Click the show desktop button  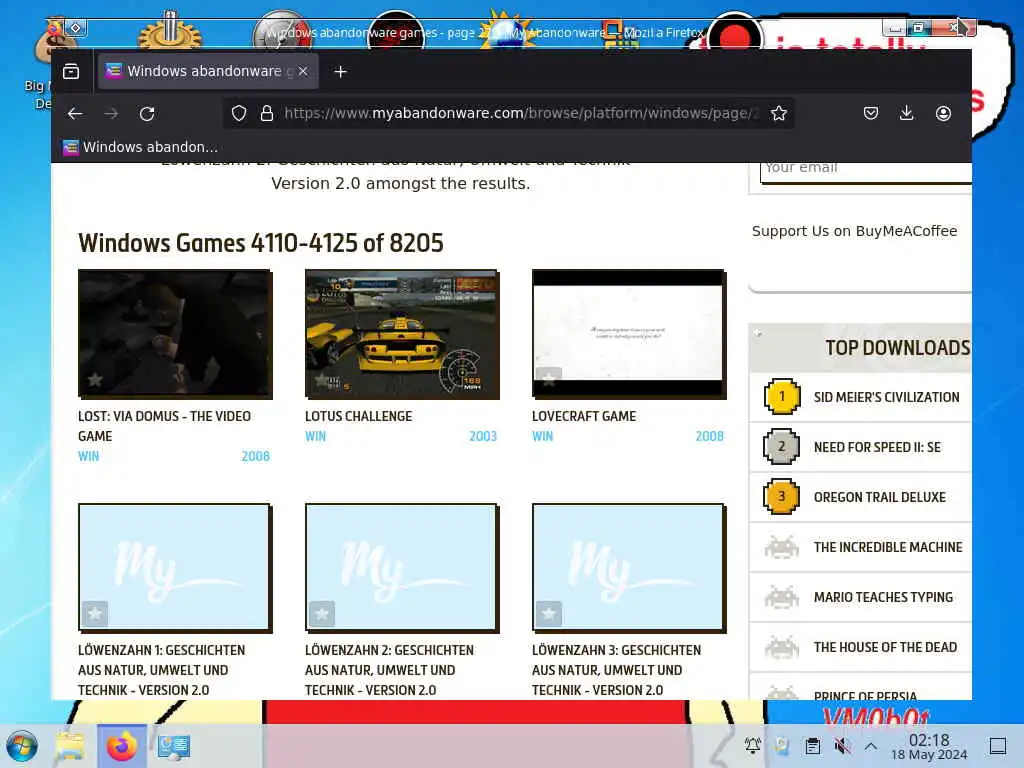click(x=998, y=746)
